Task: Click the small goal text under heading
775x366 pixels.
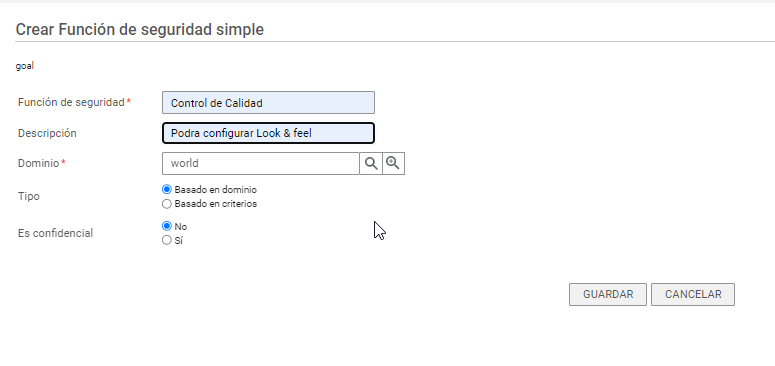Action: coord(25,66)
